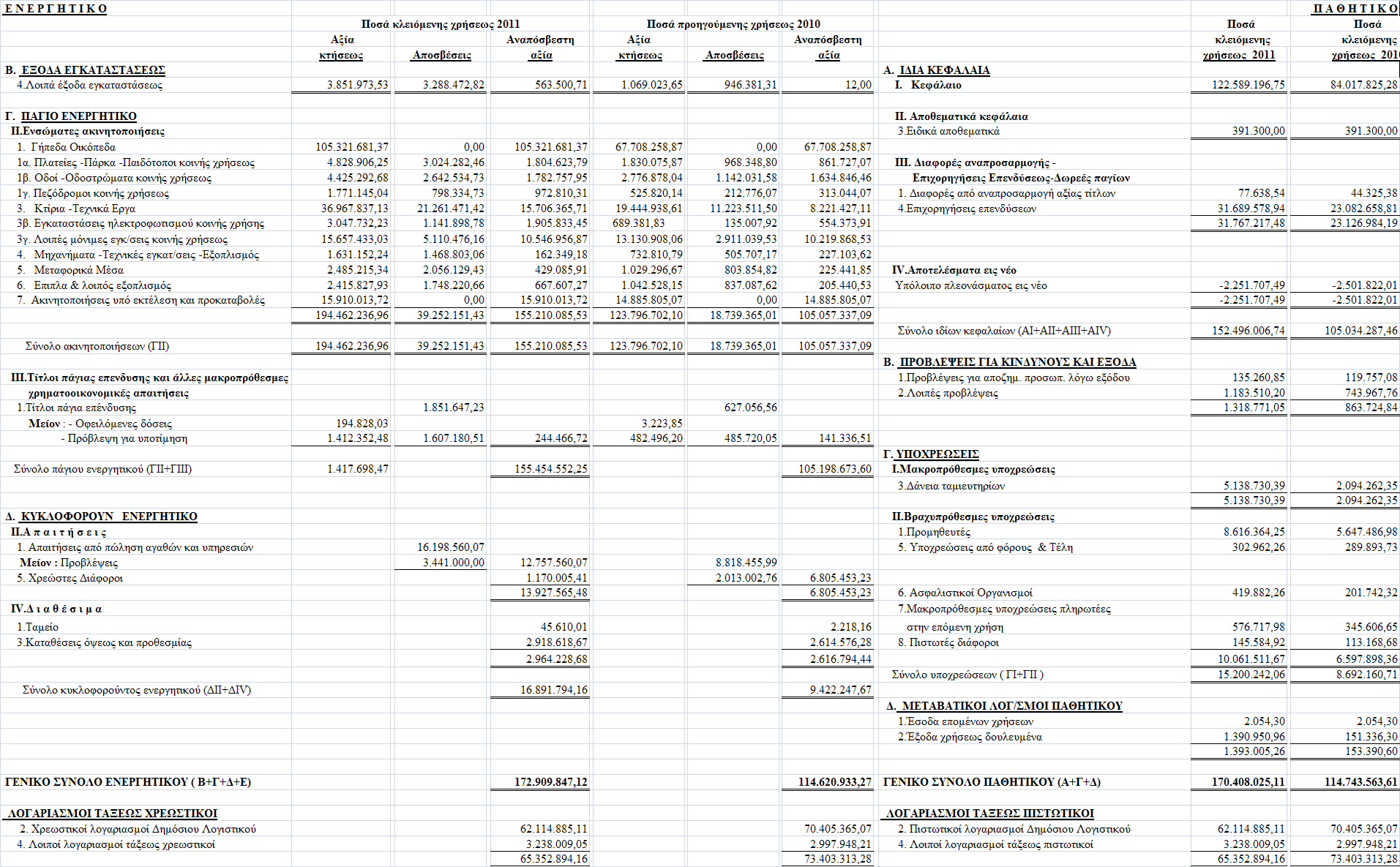Image resolution: width=1400 pixels, height=867 pixels.
Task: Select row '3. Κτίρια -Τεχνικά Έργα'
Action: click(76, 209)
